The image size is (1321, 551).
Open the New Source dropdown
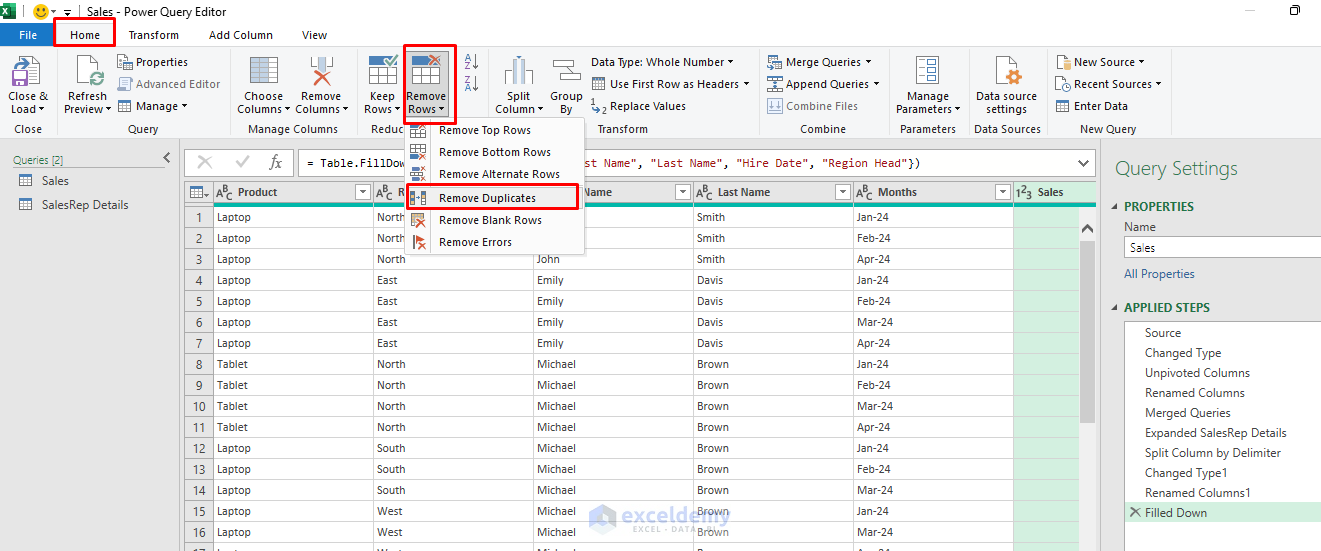[1100, 62]
